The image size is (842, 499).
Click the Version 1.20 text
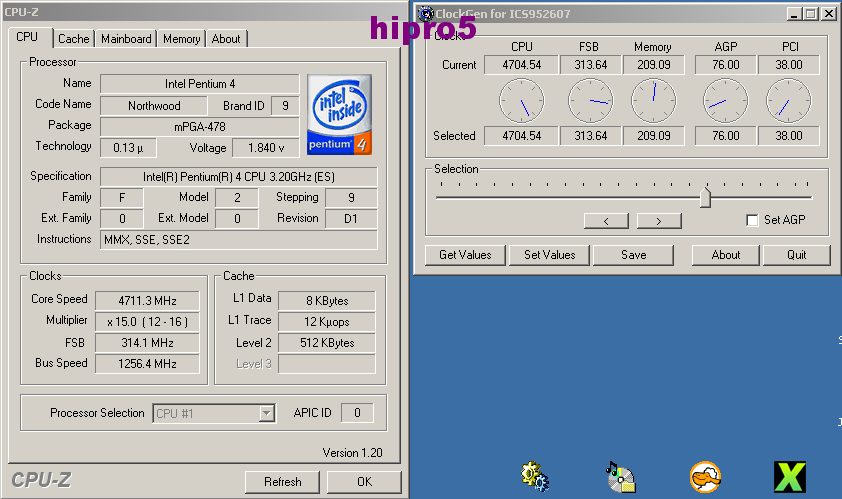tap(352, 453)
